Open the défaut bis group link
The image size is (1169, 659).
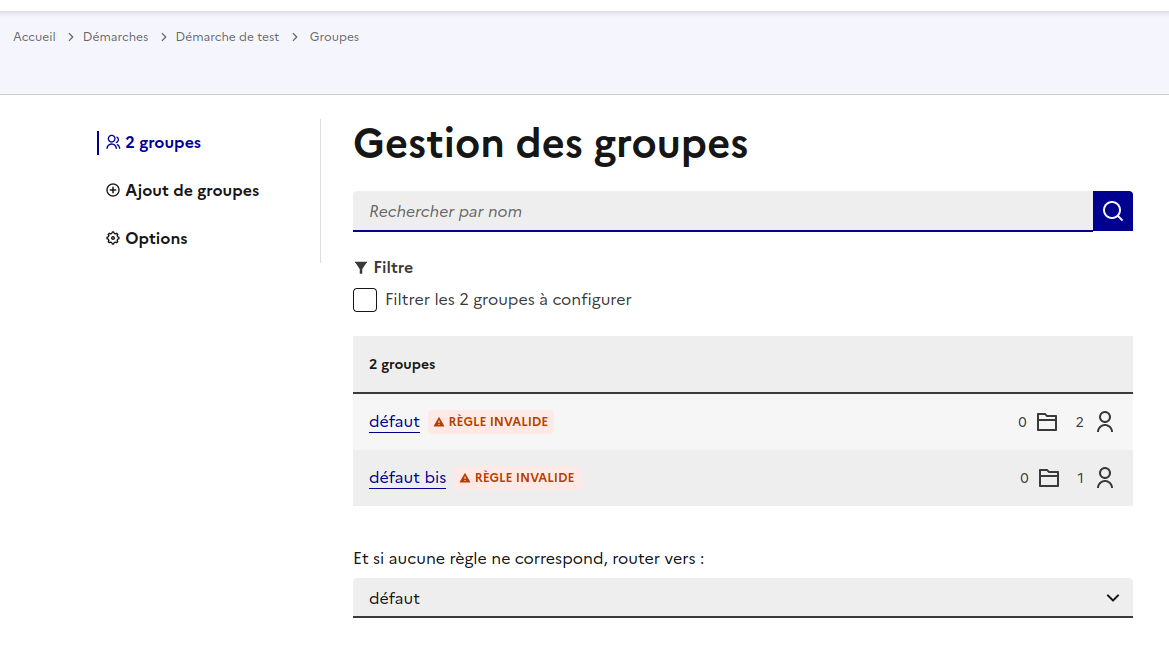coord(407,478)
